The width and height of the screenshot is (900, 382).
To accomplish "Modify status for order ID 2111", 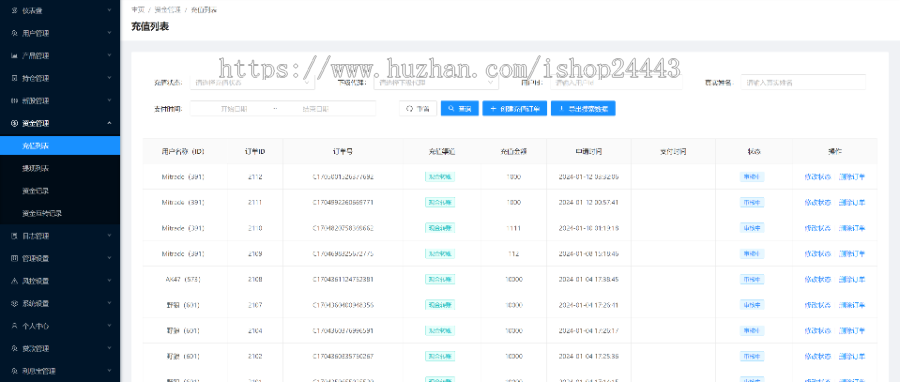I will (x=818, y=202).
